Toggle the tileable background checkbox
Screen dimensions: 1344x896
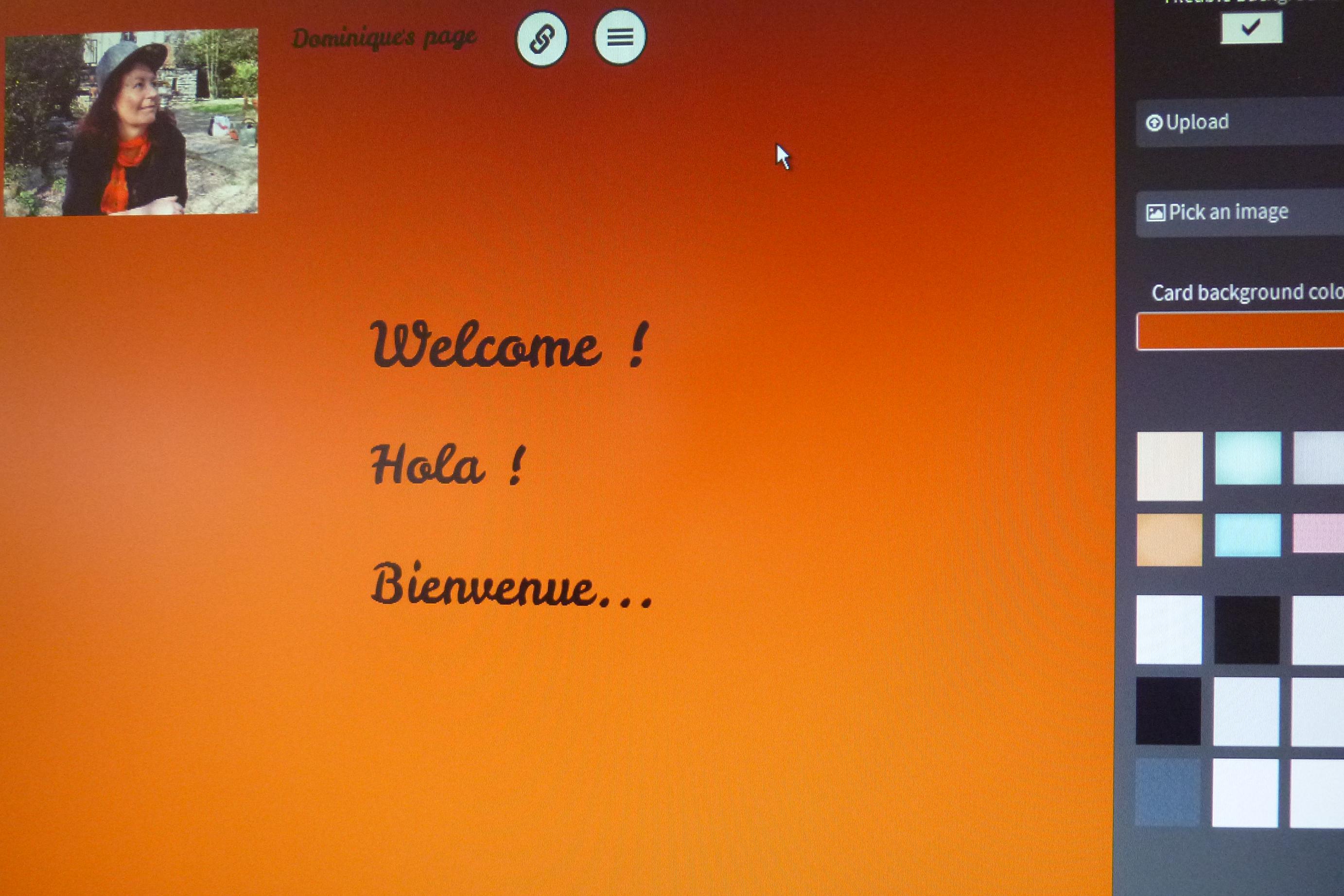click(x=1251, y=27)
